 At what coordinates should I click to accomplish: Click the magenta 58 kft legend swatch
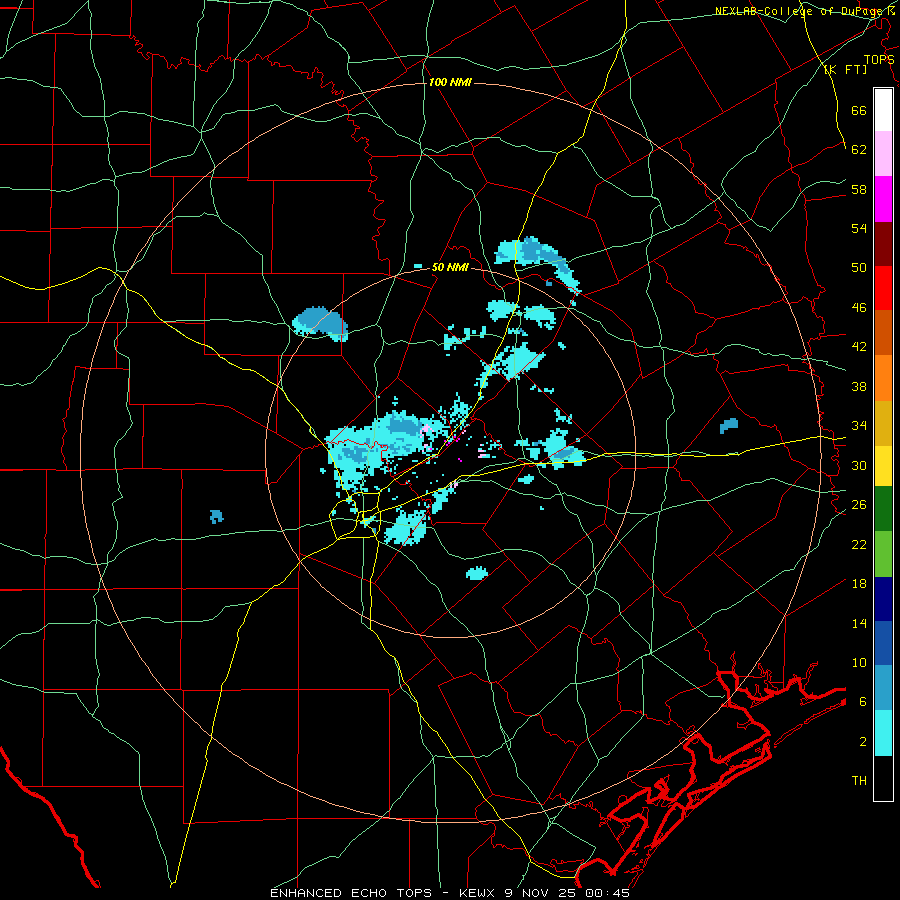(x=883, y=199)
